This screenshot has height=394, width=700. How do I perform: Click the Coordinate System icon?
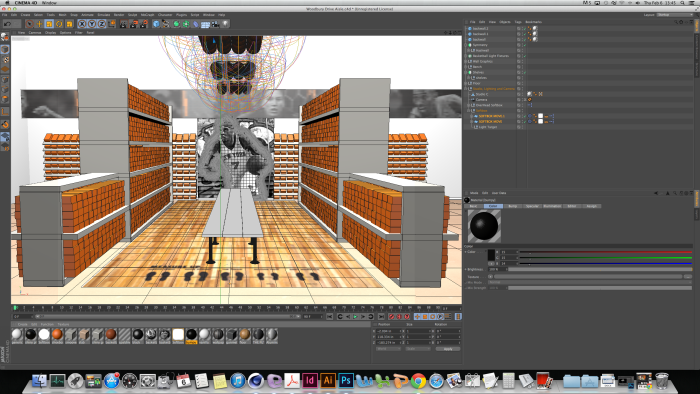click(x=111, y=24)
